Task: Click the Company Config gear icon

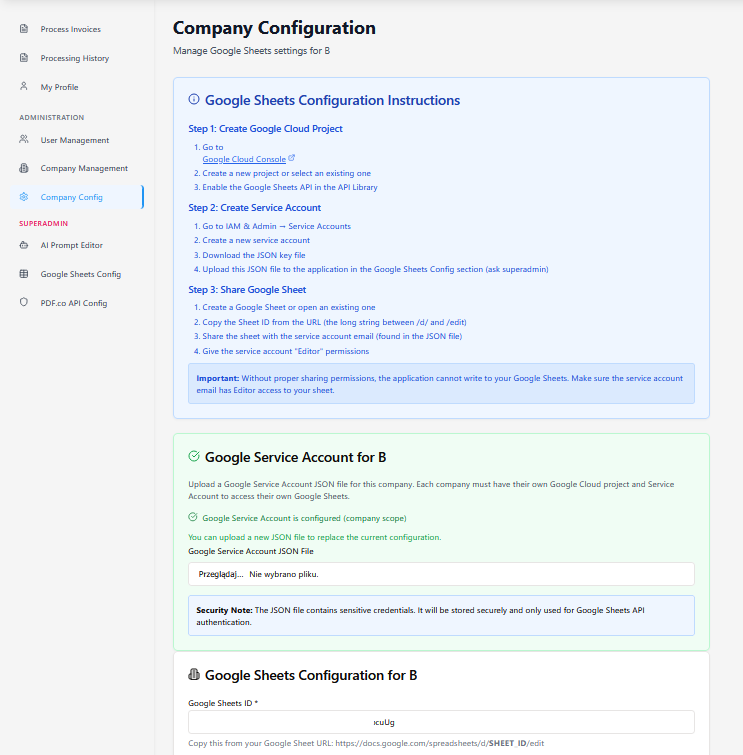Action: pyautogui.click(x=24, y=197)
